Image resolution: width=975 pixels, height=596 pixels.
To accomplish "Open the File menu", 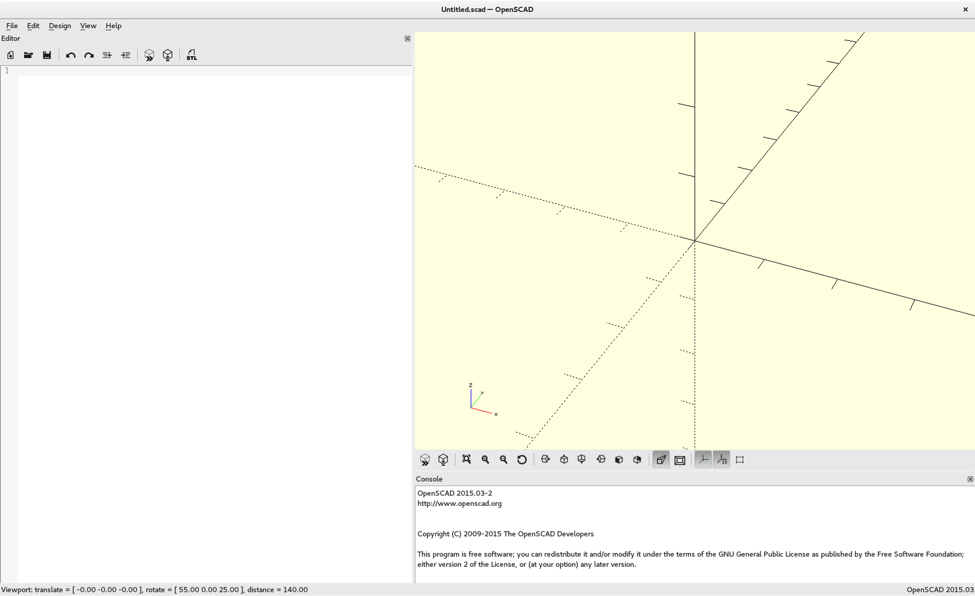I will 12,26.
